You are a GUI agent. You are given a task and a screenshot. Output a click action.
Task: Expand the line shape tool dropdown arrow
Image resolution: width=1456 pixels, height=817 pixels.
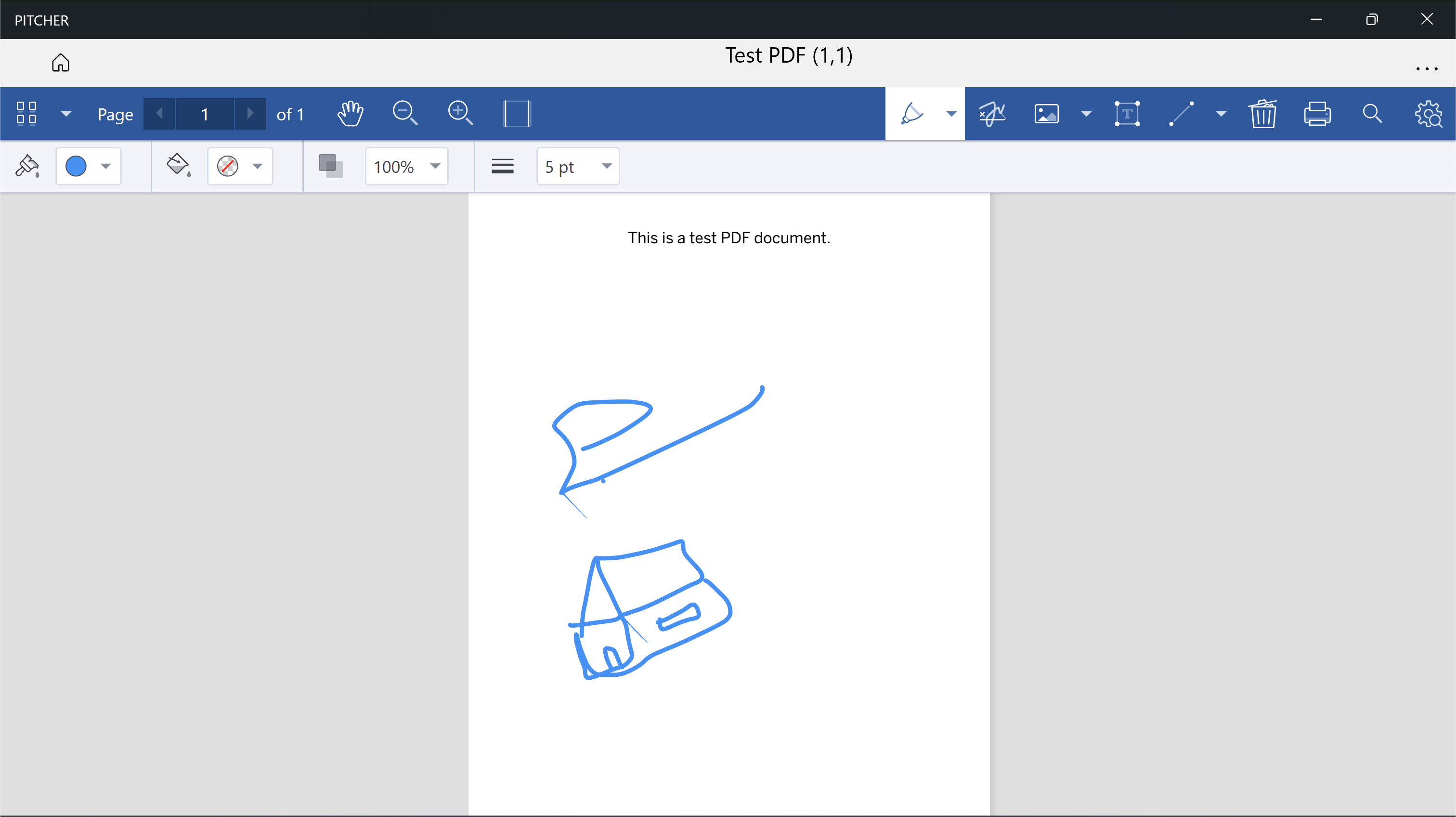pos(1221,114)
